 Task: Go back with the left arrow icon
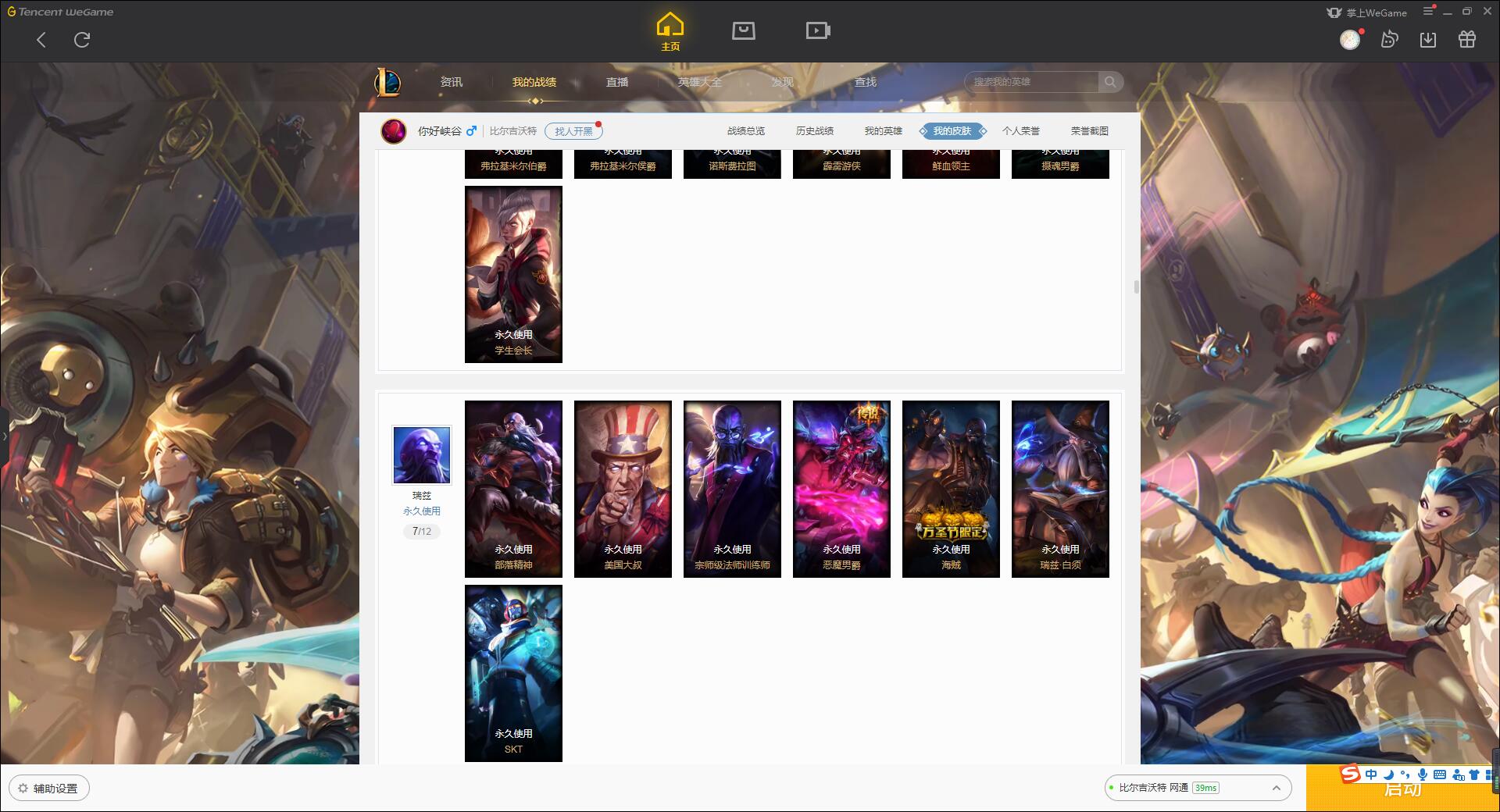pyautogui.click(x=41, y=40)
